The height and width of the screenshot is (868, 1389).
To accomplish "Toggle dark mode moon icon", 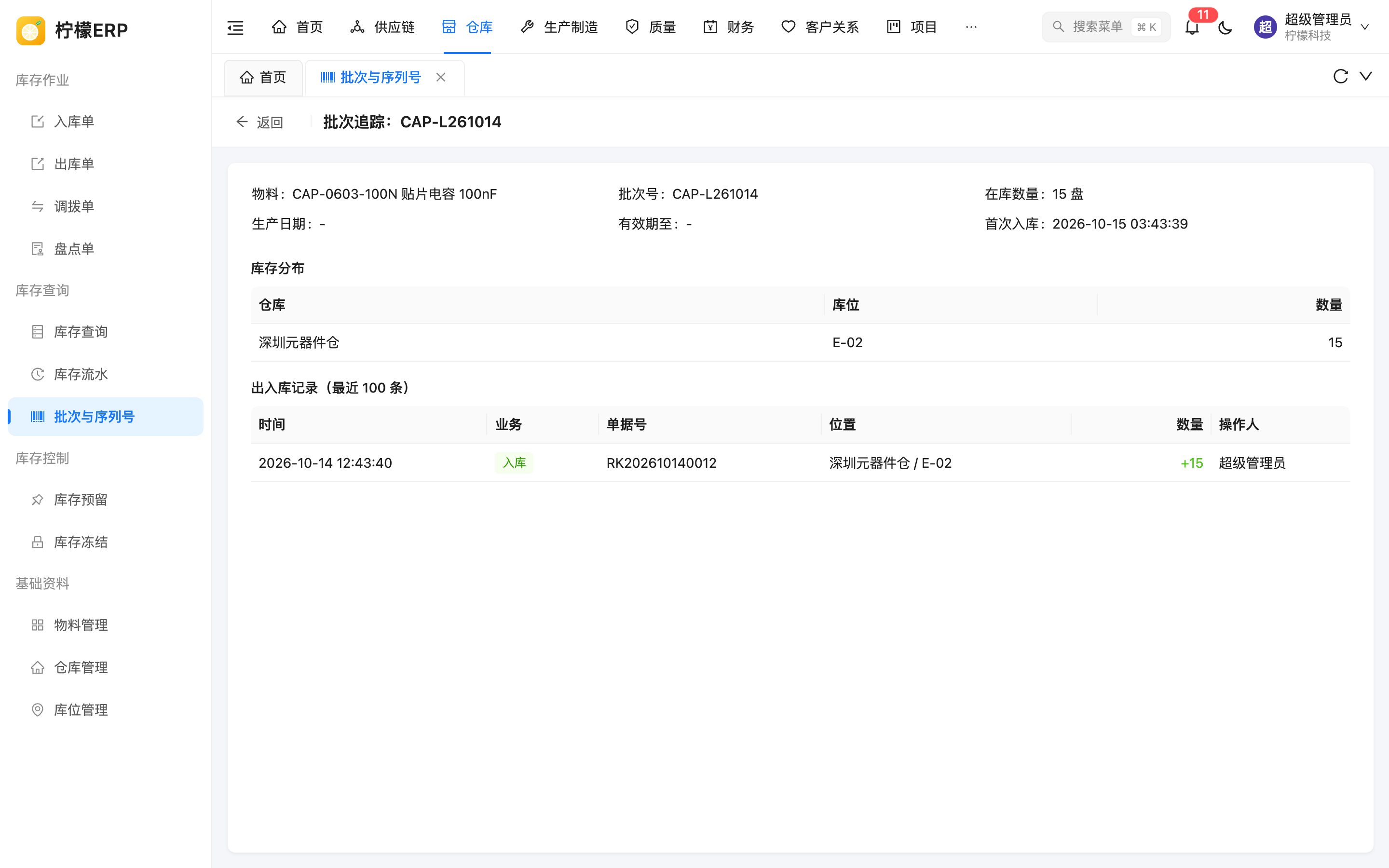I will [1225, 27].
